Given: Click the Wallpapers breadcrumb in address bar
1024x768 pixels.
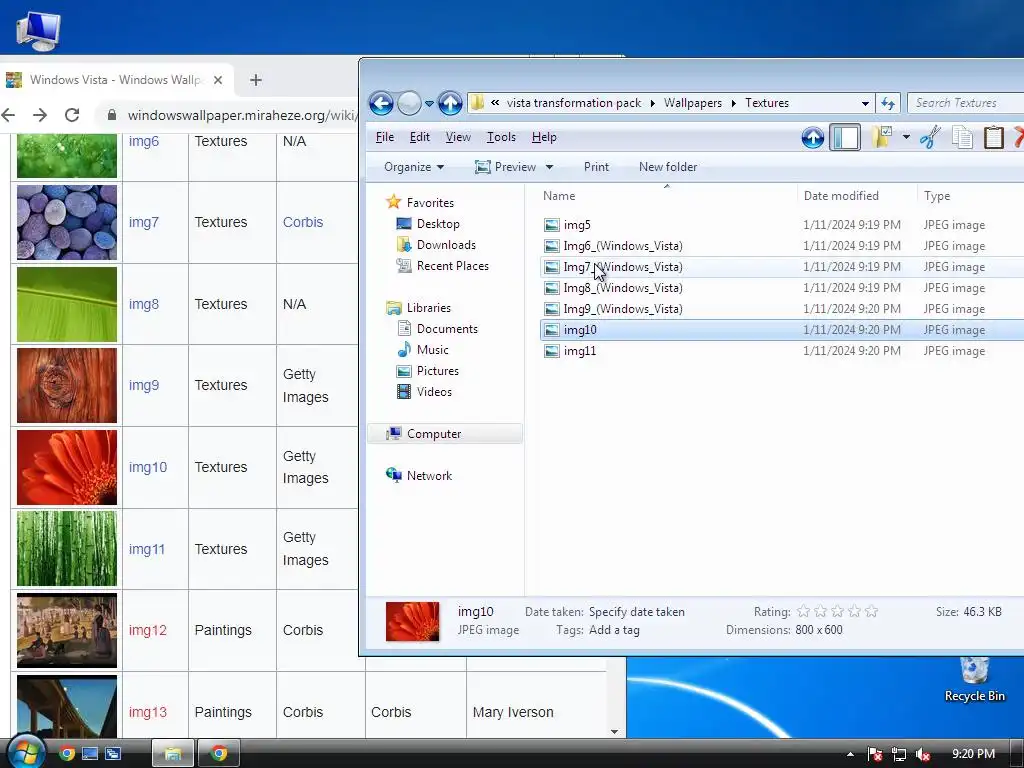Looking at the screenshot, I should pyautogui.click(x=693, y=103).
